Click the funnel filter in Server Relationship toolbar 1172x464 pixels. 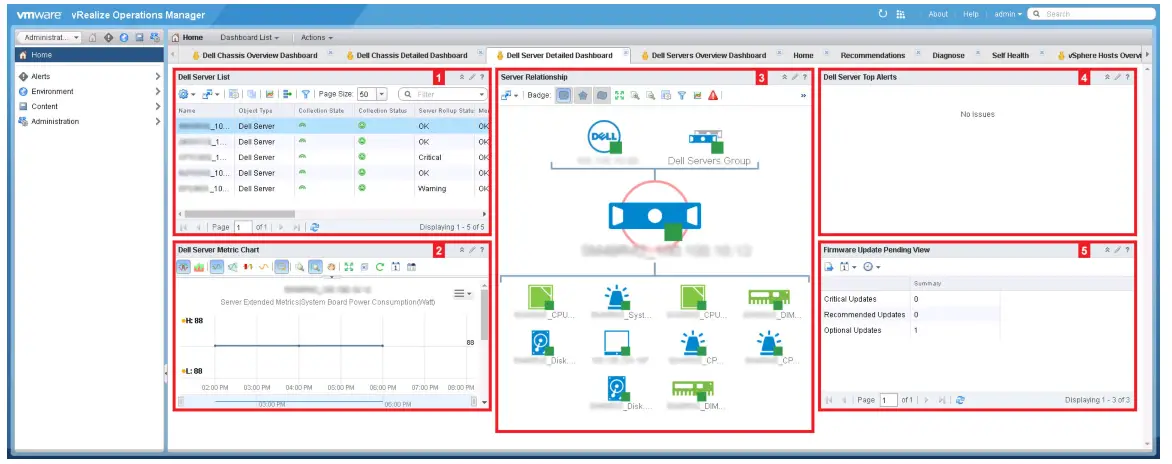coord(682,95)
